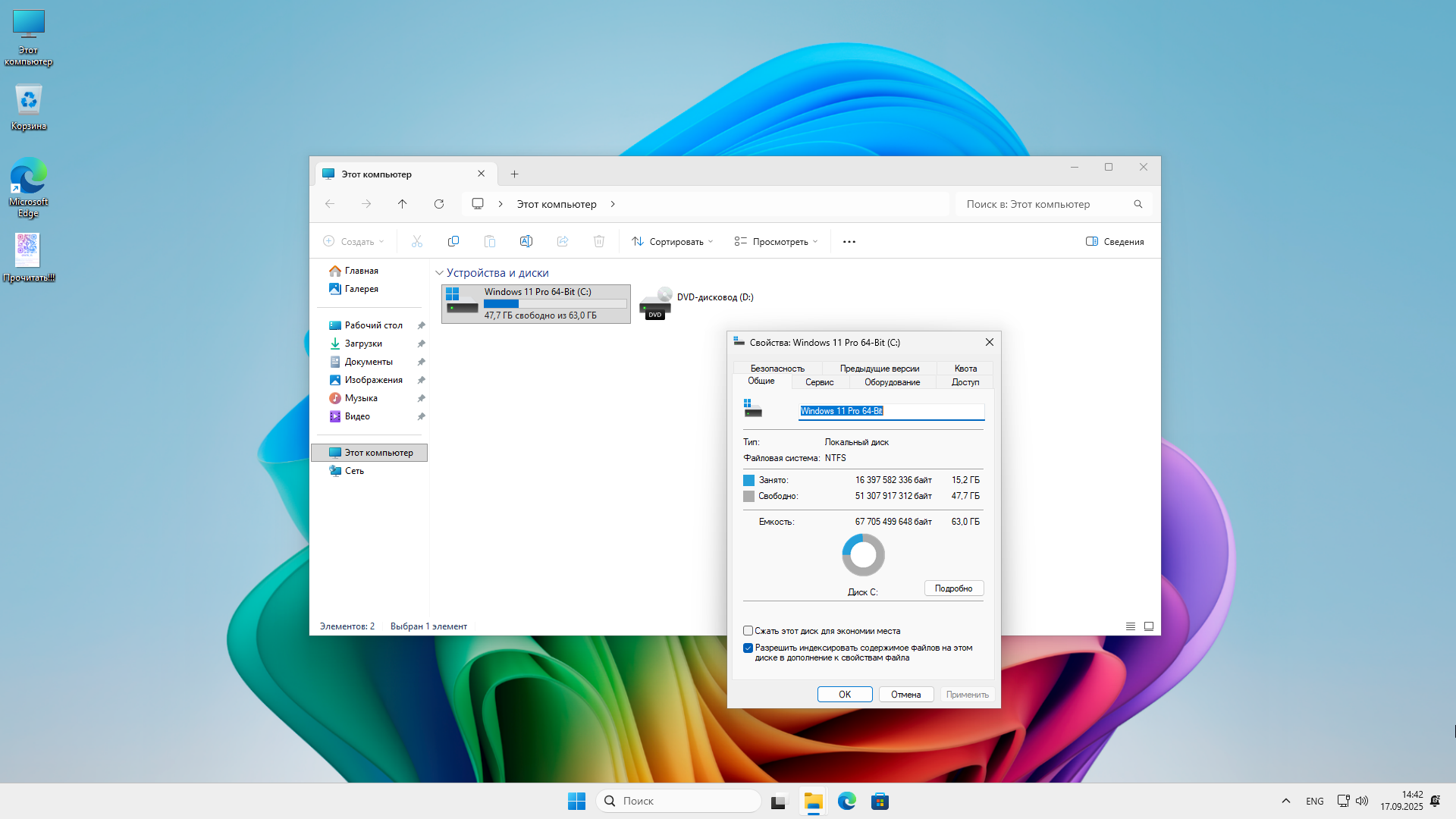The height and width of the screenshot is (819, 1456).
Task: Switch to the Безопасность tab
Action: point(777,369)
